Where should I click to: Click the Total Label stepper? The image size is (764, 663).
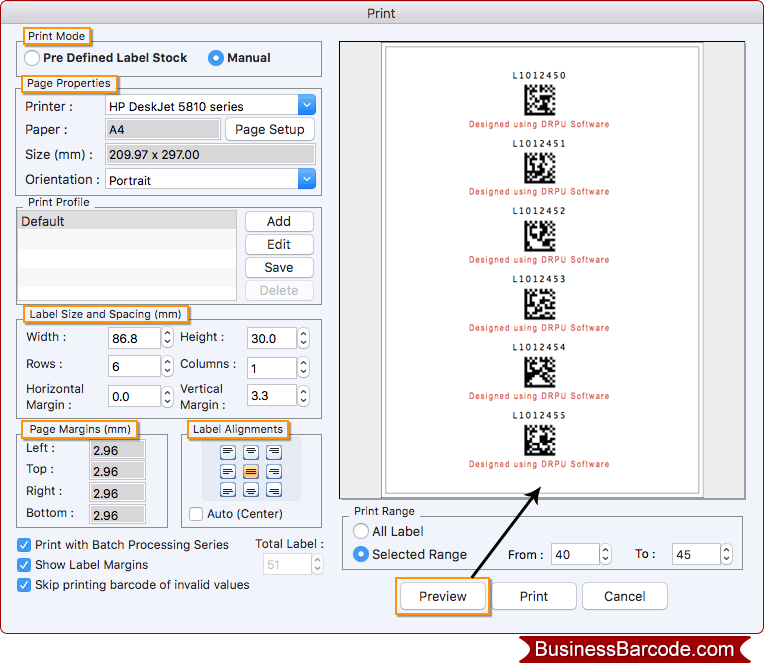pyautogui.click(x=317, y=564)
